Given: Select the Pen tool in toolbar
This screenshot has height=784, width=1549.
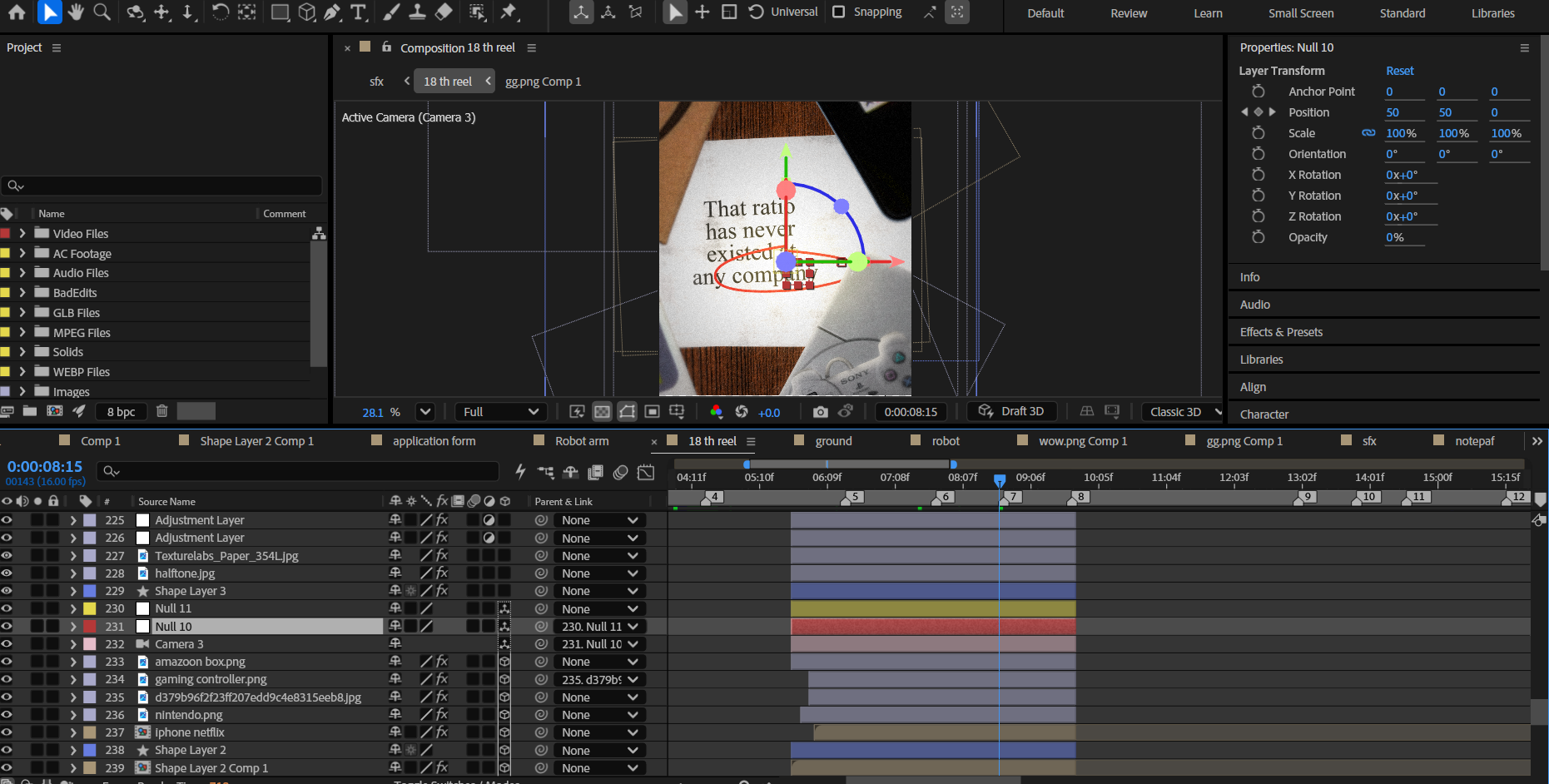Looking at the screenshot, I should (332, 12).
